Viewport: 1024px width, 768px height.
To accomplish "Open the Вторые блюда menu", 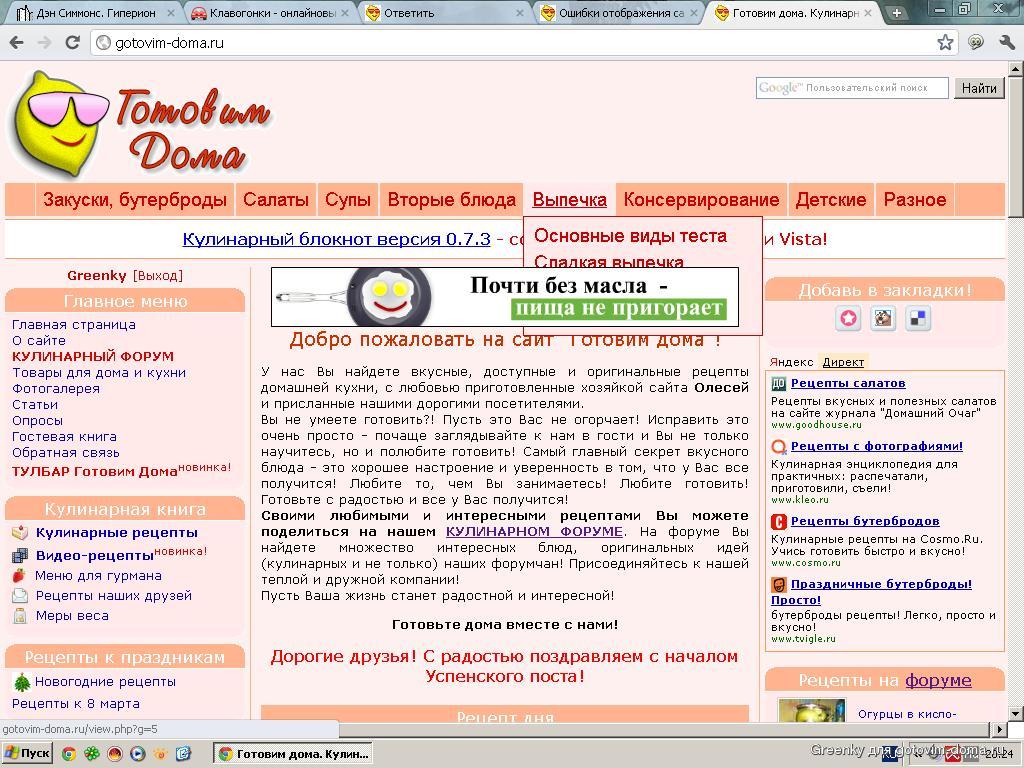I will click(x=451, y=200).
